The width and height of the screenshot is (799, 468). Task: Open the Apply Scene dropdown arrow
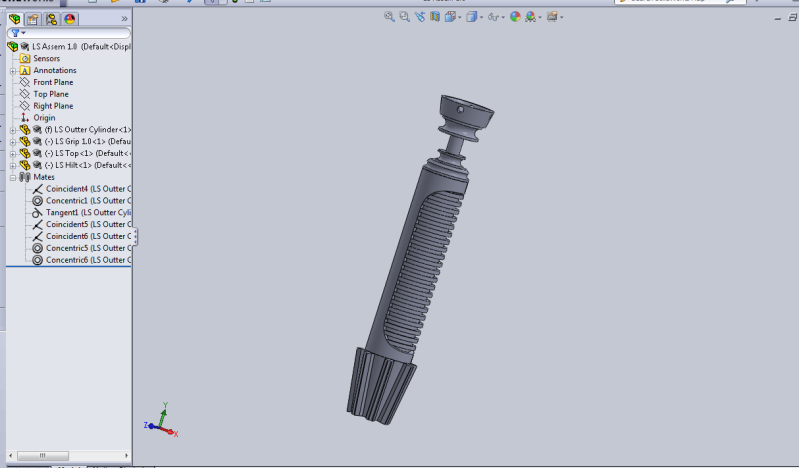(x=540, y=17)
